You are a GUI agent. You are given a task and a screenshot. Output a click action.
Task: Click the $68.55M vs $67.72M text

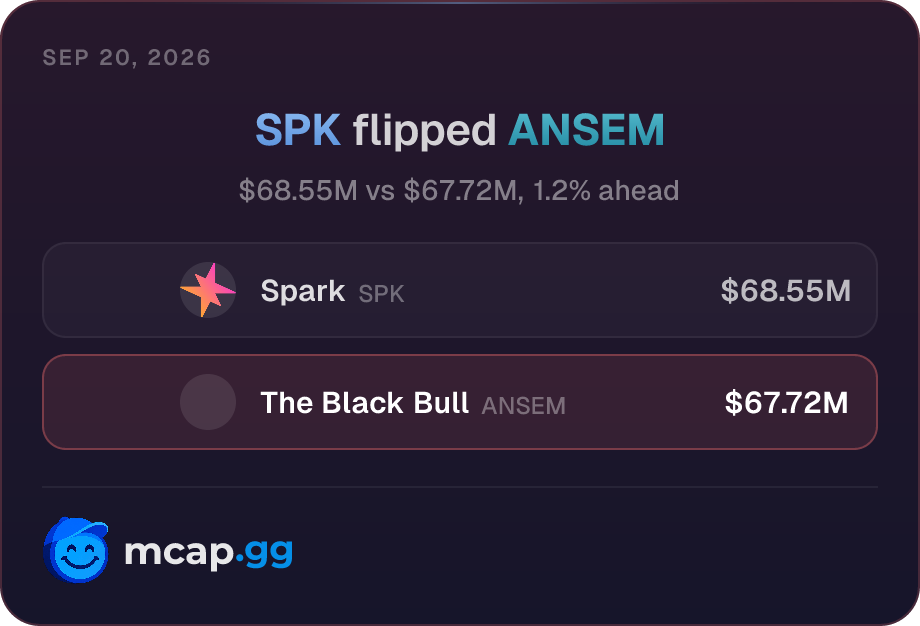[378, 191]
